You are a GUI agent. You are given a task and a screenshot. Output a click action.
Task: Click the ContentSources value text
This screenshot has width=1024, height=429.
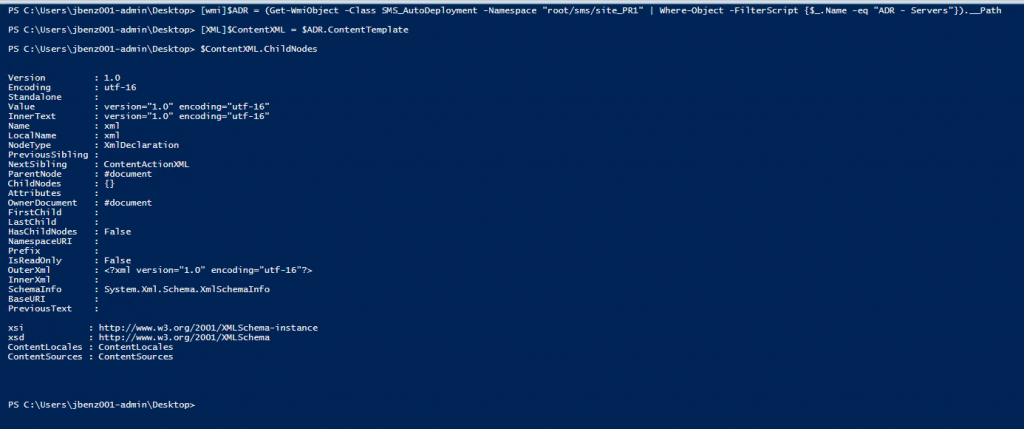135,356
